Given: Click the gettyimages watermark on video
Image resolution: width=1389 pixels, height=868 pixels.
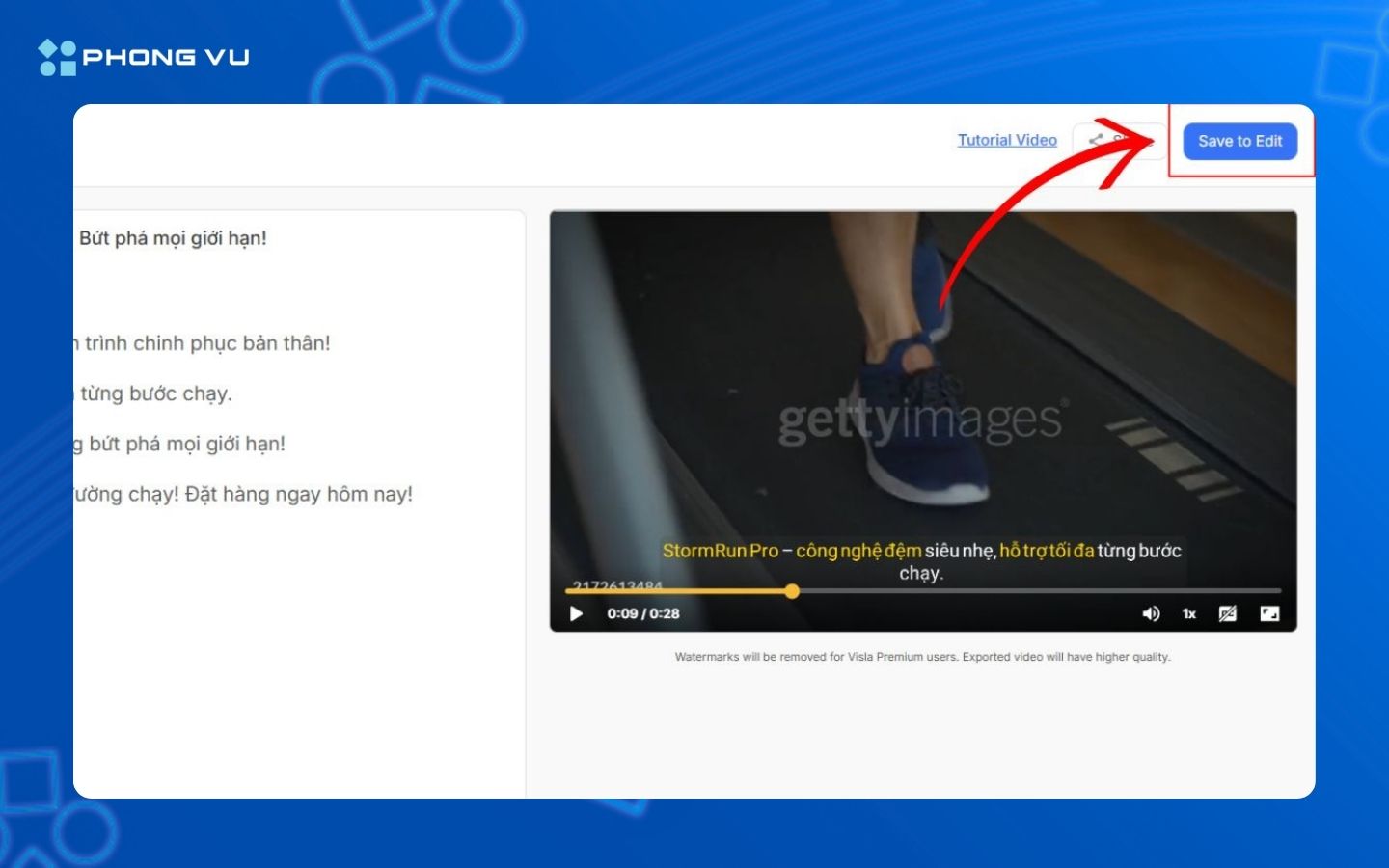Looking at the screenshot, I should point(922,420).
